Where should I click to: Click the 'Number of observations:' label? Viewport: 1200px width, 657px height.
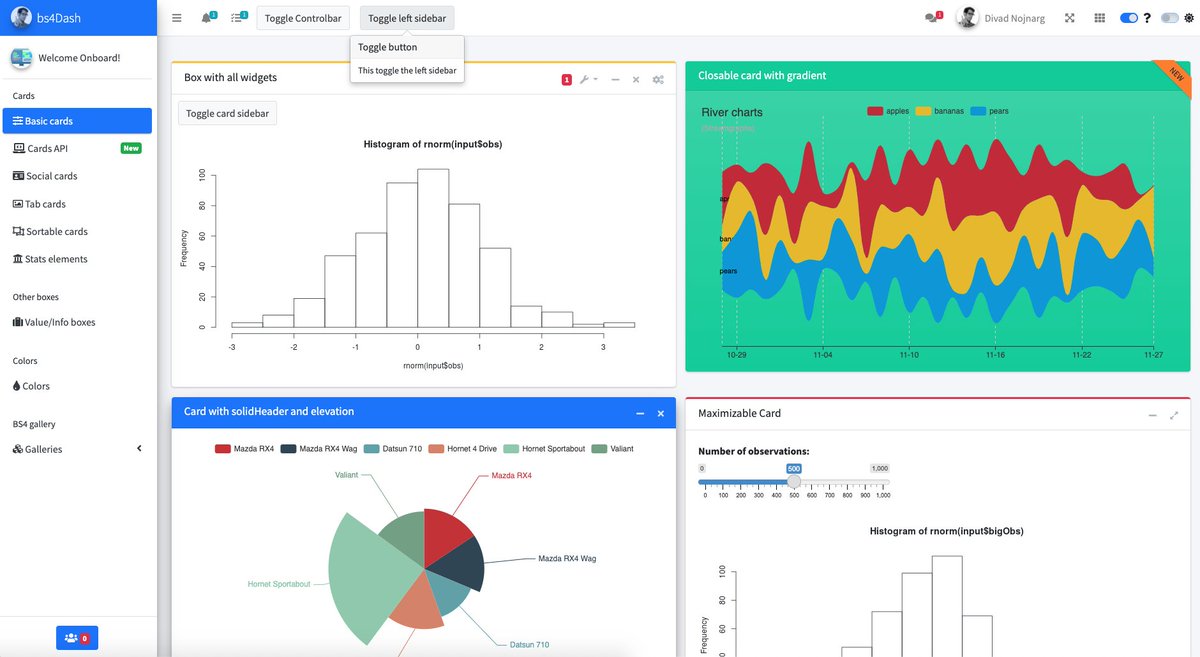(x=754, y=451)
